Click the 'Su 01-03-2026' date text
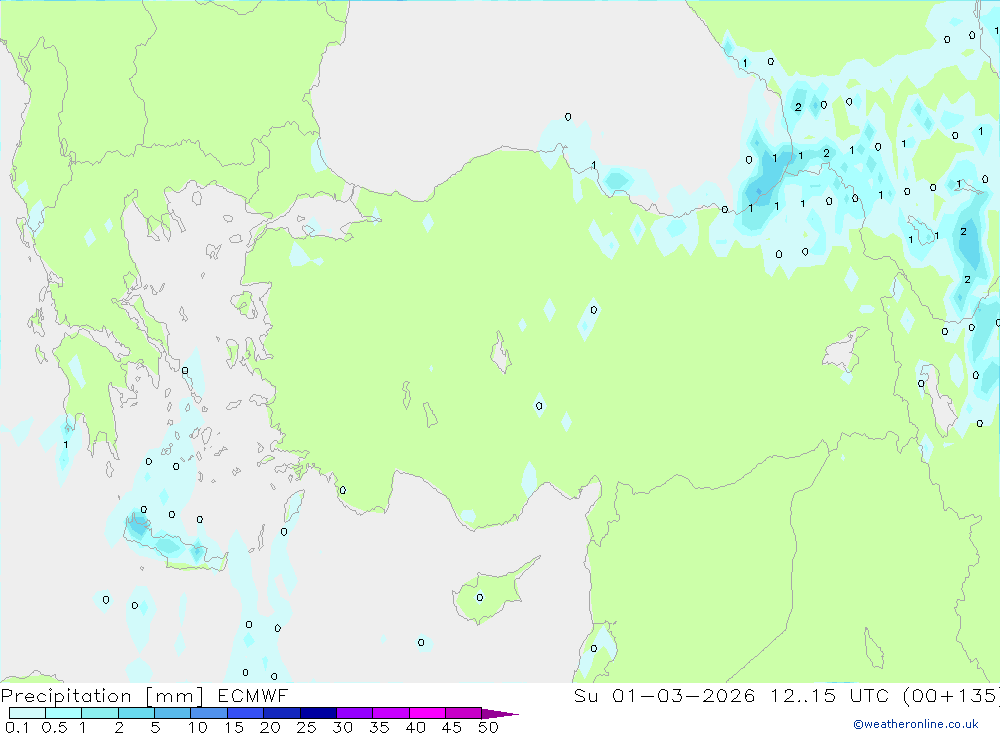Viewport: 1000px width, 733px height. click(664, 695)
